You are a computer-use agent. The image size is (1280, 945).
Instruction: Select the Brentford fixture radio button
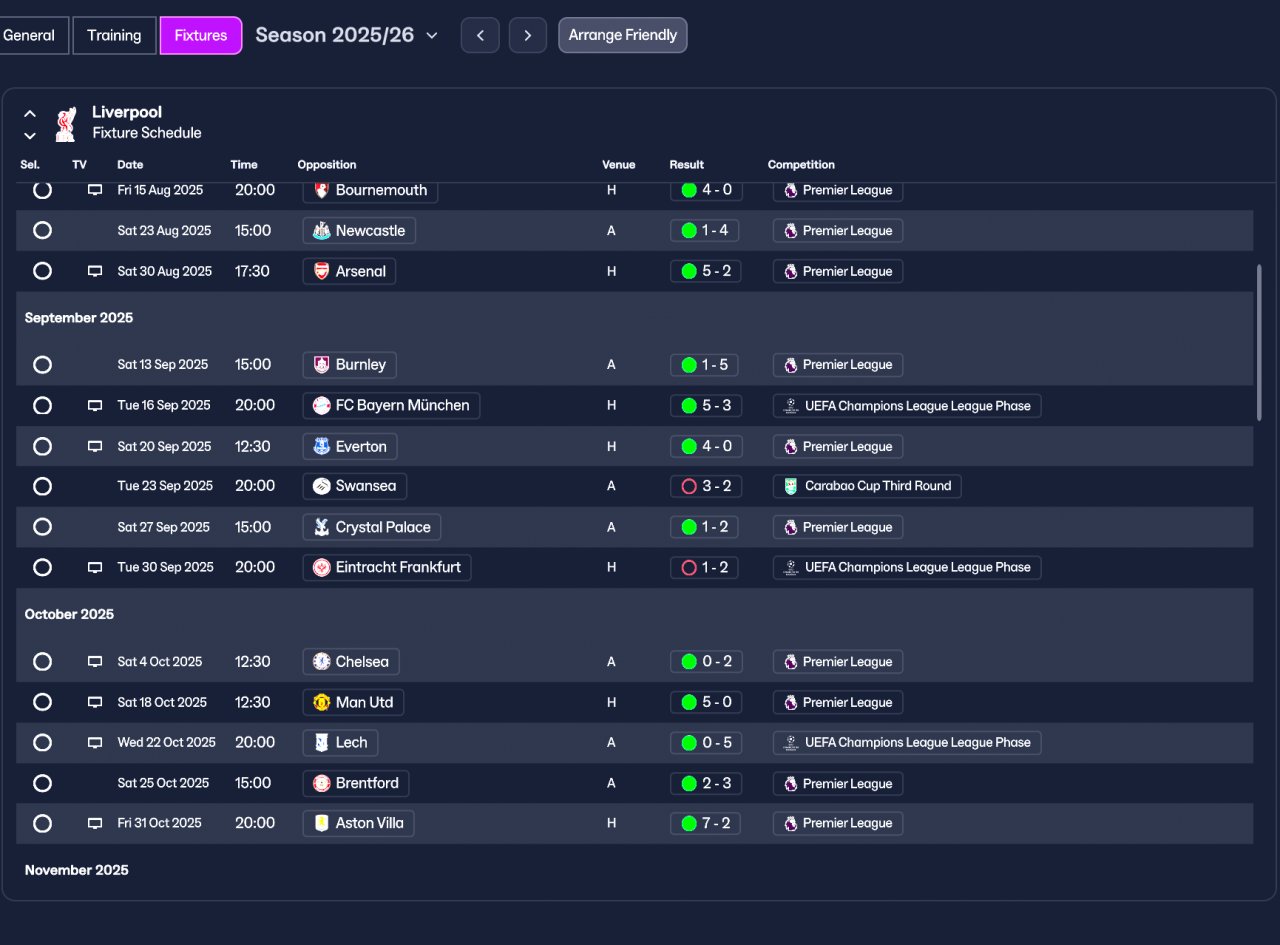coord(42,783)
